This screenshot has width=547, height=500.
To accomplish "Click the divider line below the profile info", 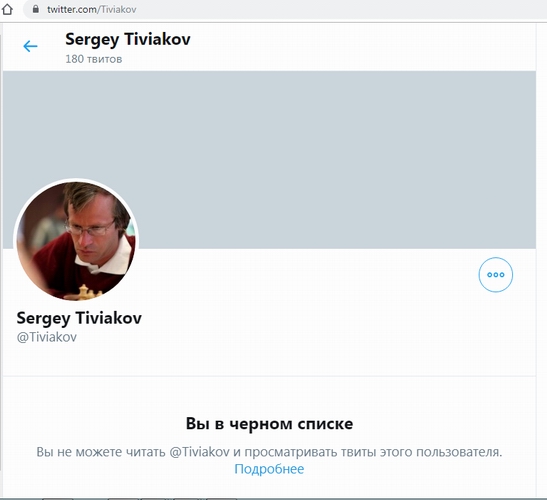I will tap(269, 376).
